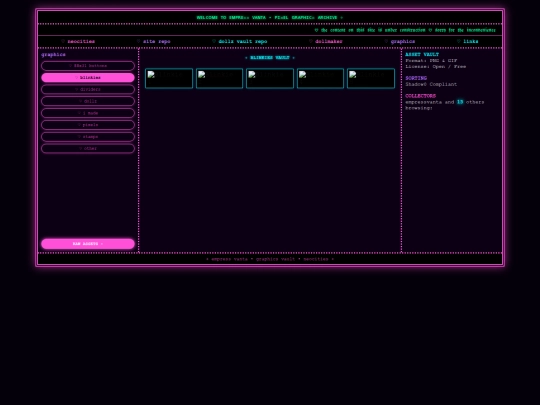Open the links page
This screenshot has height=405, width=540.
[x=467, y=41]
